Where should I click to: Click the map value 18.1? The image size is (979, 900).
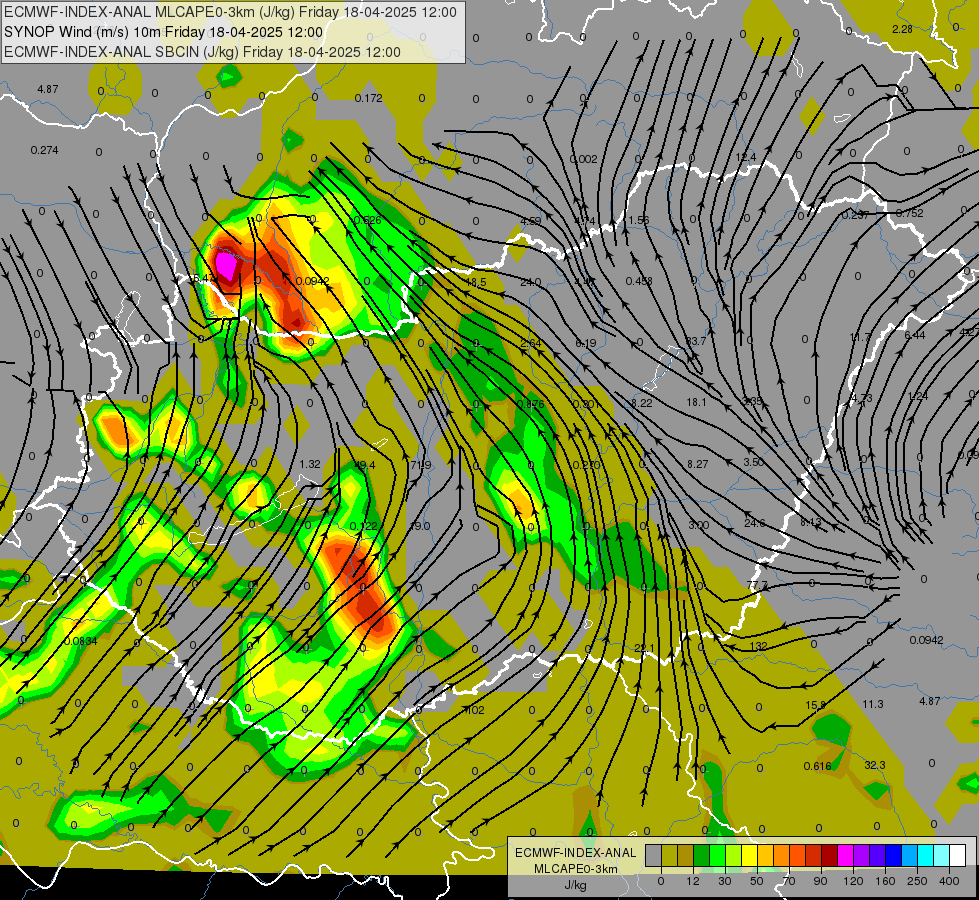click(x=696, y=402)
